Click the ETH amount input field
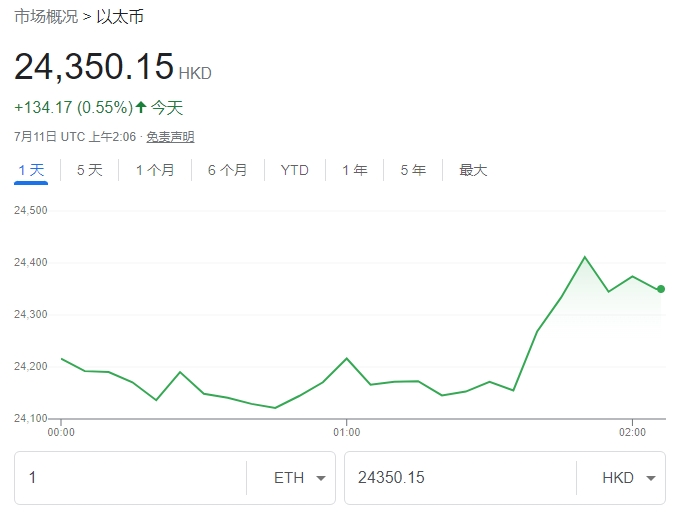This screenshot has width=674, height=515. point(130,478)
